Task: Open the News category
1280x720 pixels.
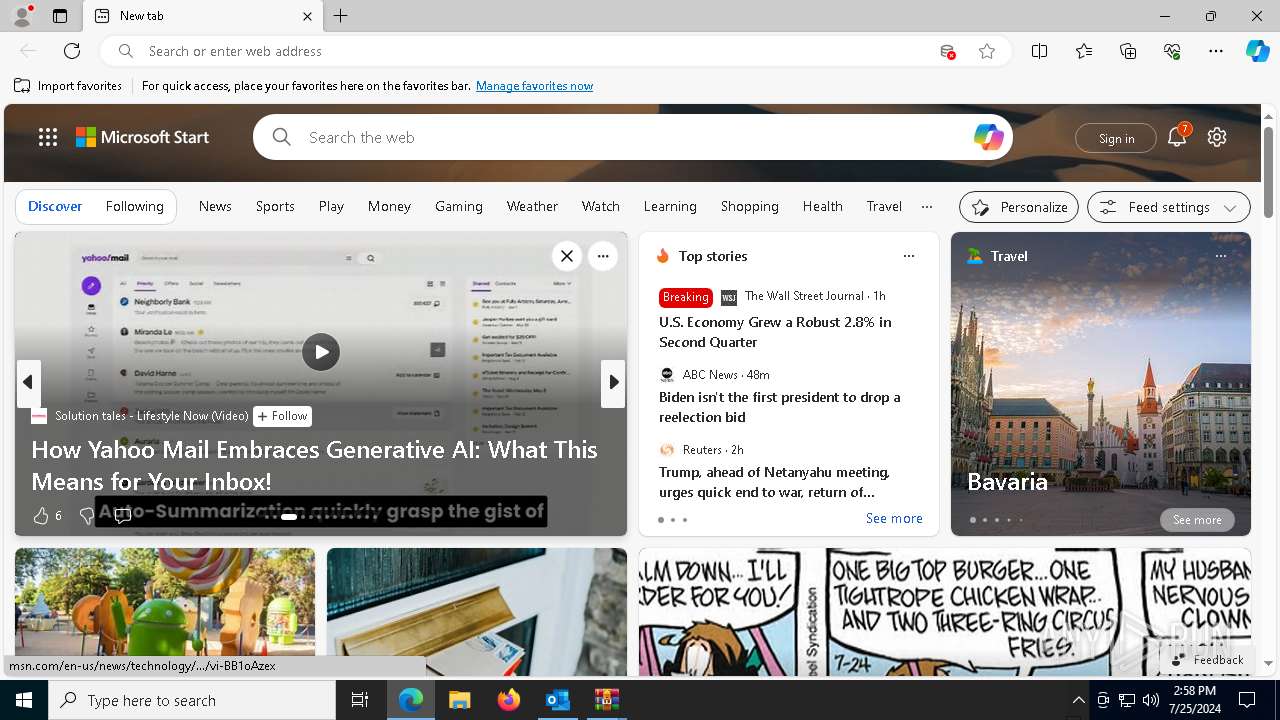Action: [x=215, y=206]
